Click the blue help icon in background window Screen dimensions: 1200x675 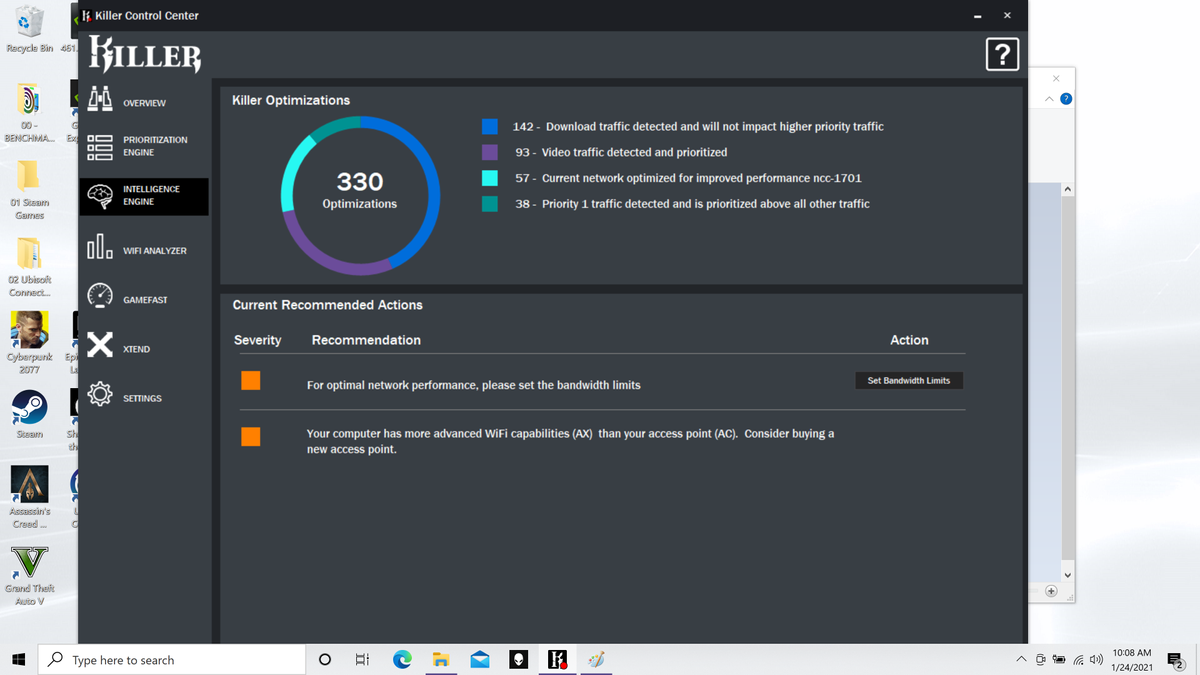point(1066,99)
